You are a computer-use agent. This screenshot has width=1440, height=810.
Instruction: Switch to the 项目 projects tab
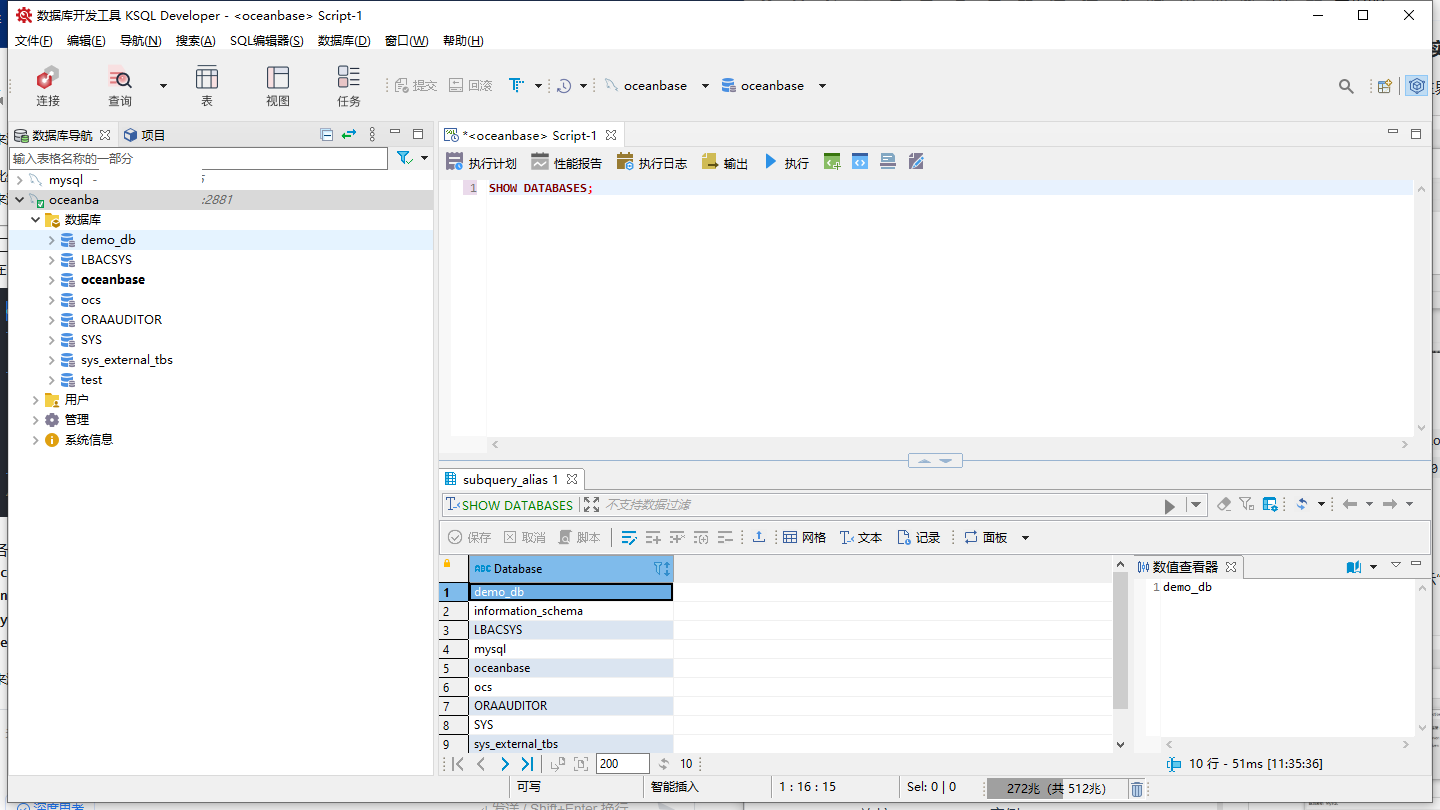(x=144, y=135)
